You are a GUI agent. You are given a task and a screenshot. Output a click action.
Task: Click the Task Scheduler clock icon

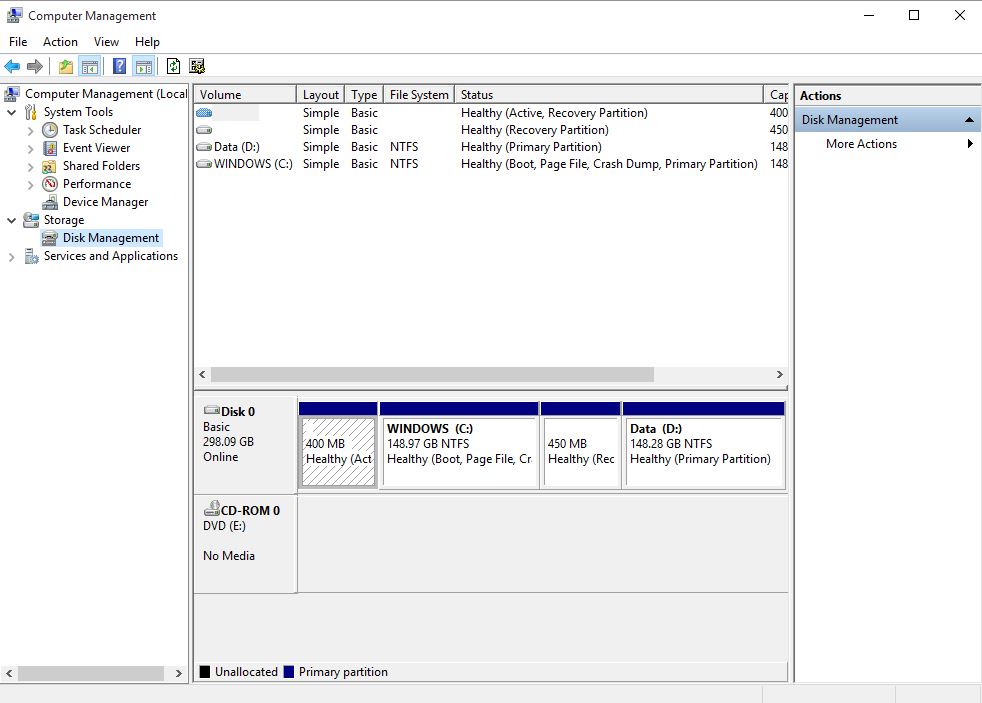tap(50, 130)
